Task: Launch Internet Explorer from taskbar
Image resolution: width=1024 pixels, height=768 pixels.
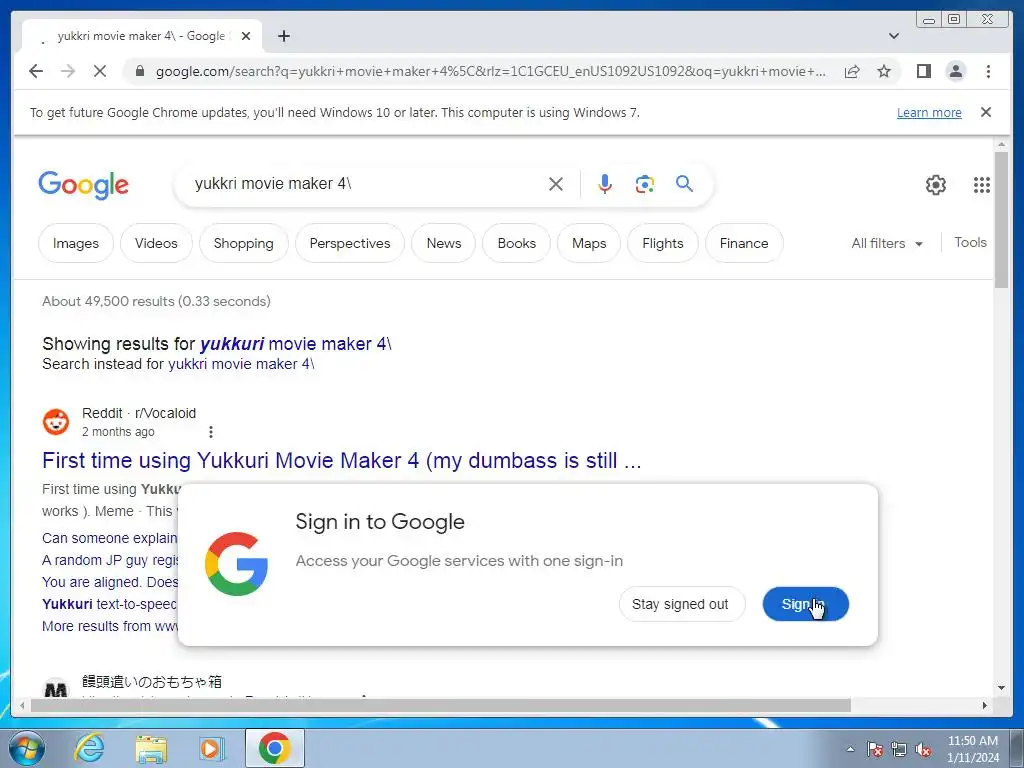Action: click(x=89, y=748)
